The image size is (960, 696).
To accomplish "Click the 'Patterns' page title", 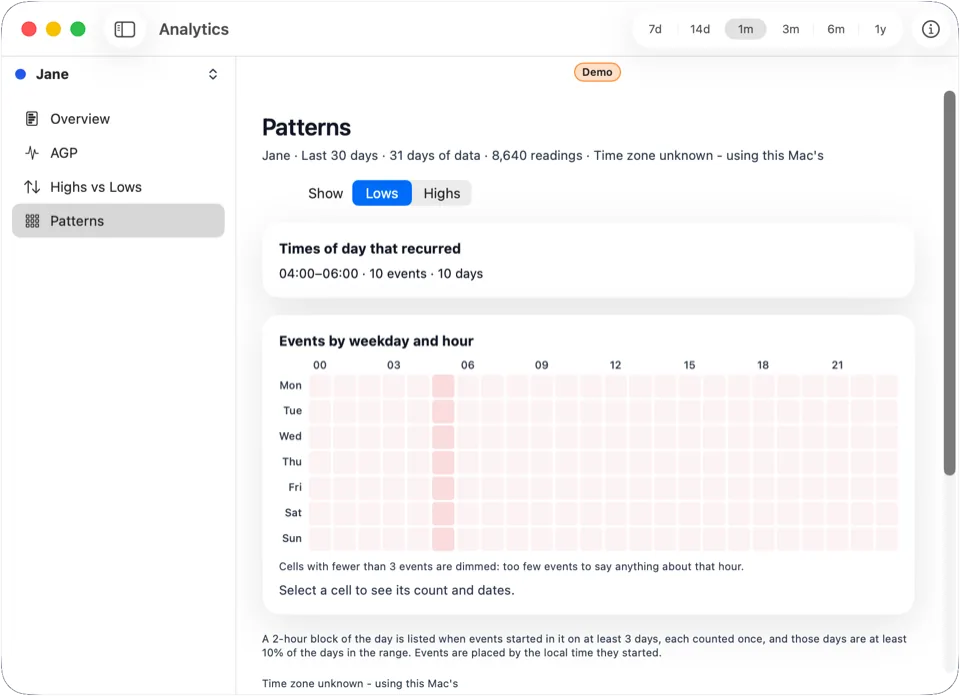I will [x=306, y=127].
